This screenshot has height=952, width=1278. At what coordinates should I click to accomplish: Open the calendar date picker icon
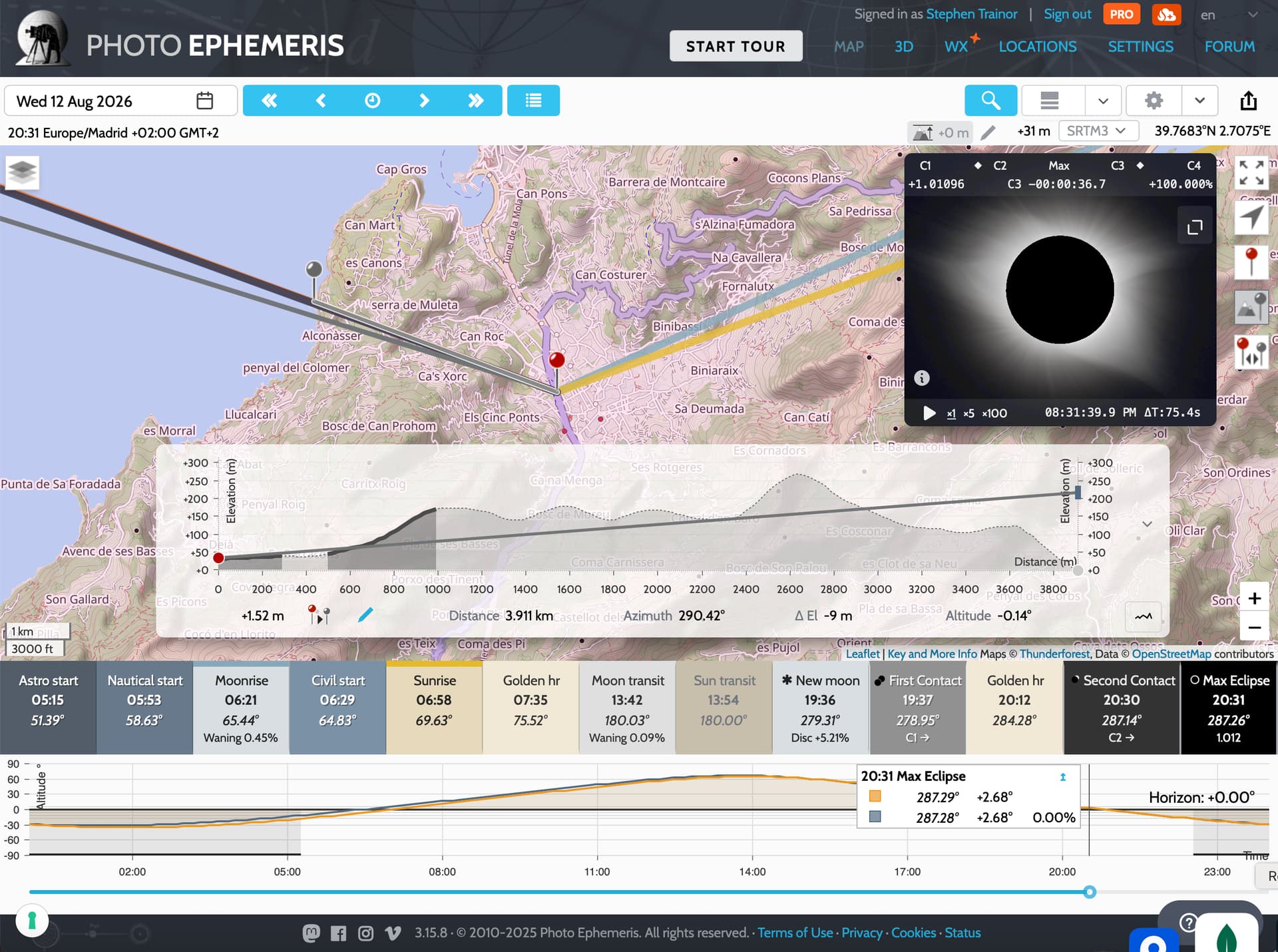coord(204,101)
